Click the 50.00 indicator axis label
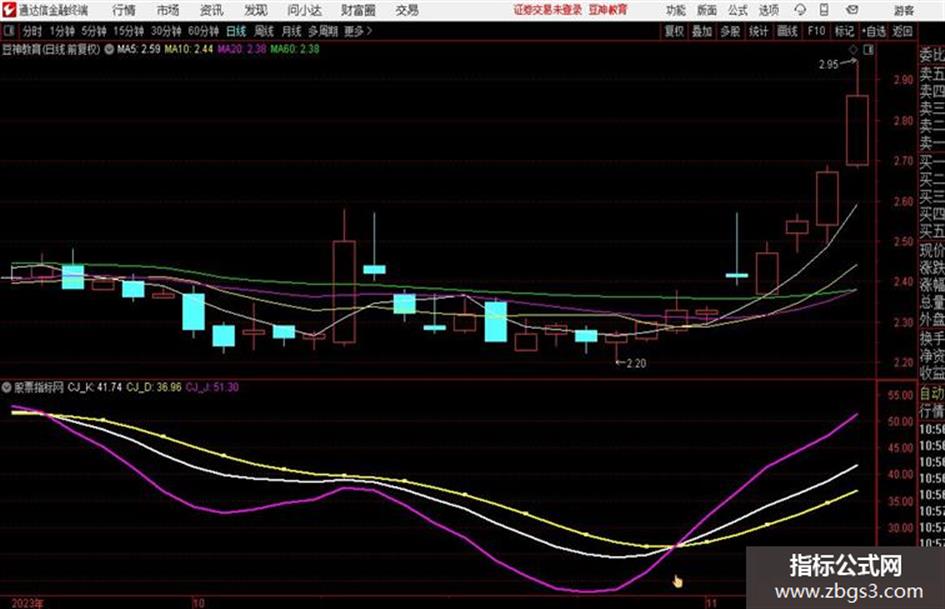The height and width of the screenshot is (609, 945). pyautogui.click(x=900, y=421)
